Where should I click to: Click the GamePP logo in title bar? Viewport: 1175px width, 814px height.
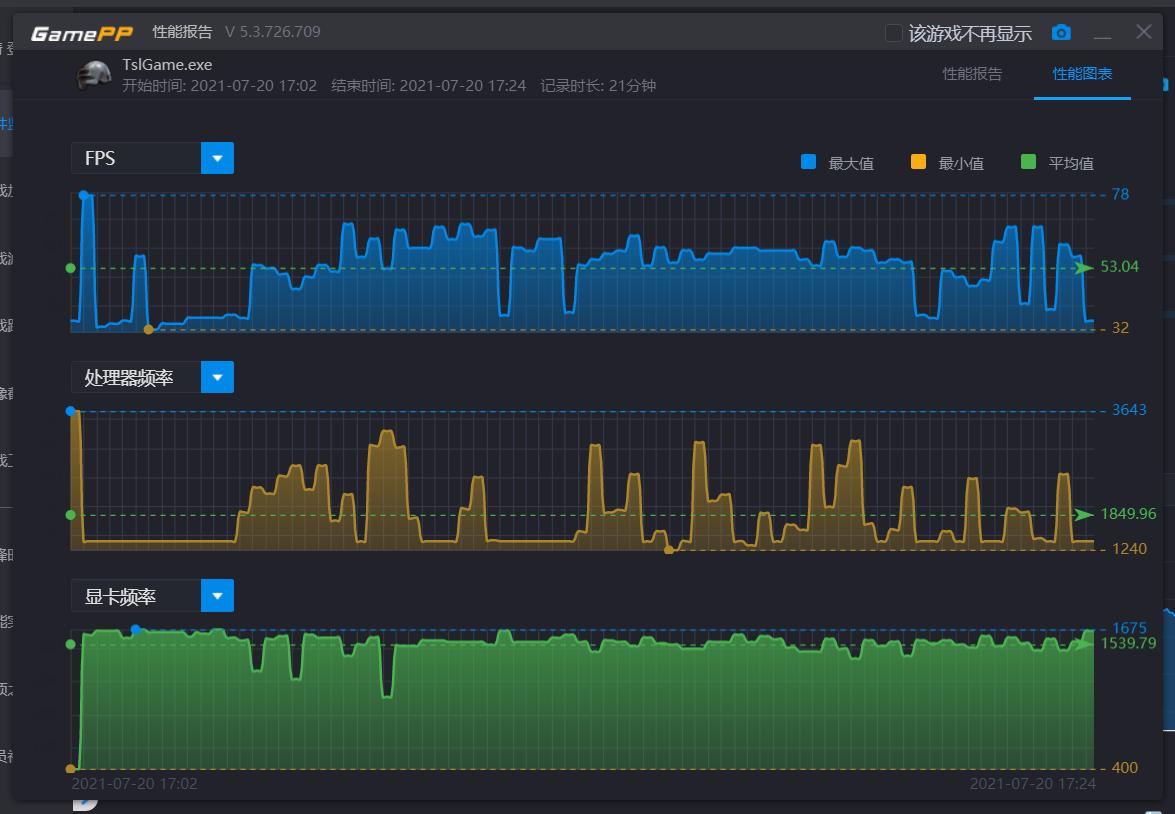(x=82, y=33)
